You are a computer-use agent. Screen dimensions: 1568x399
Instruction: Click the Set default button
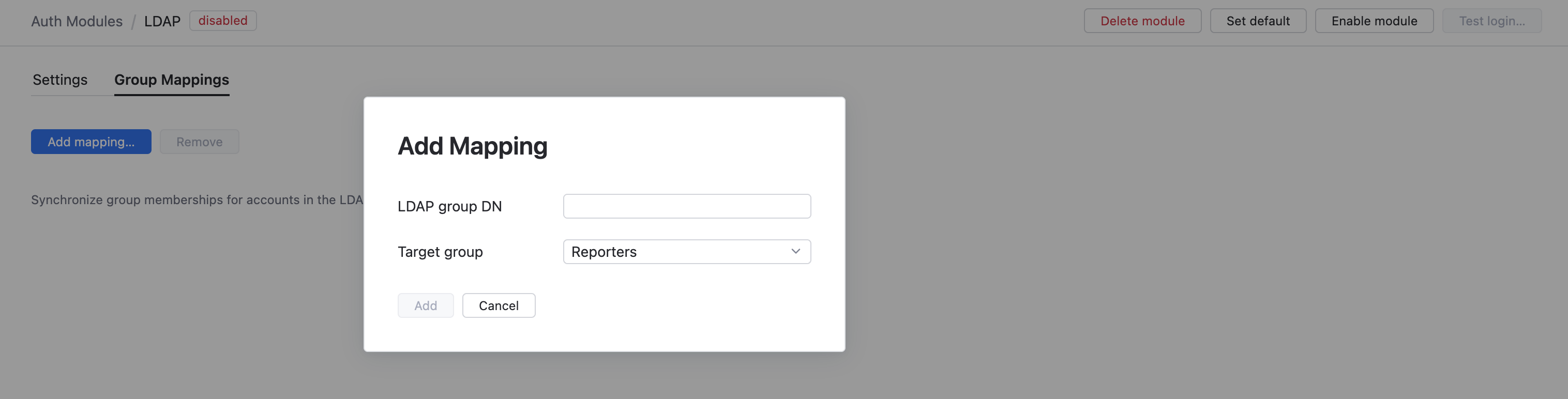tap(1258, 21)
